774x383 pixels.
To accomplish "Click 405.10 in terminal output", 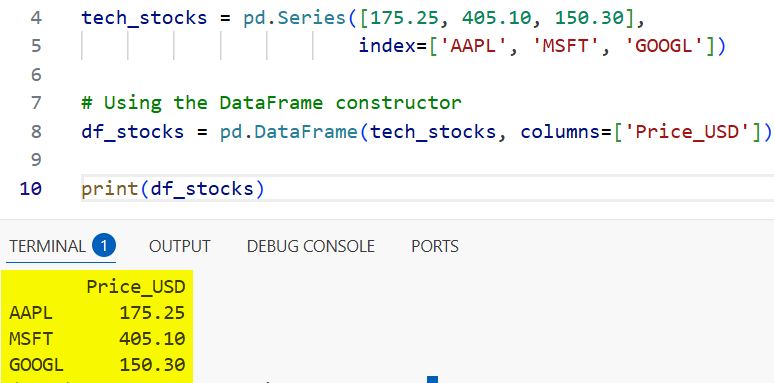I will click(152, 339).
